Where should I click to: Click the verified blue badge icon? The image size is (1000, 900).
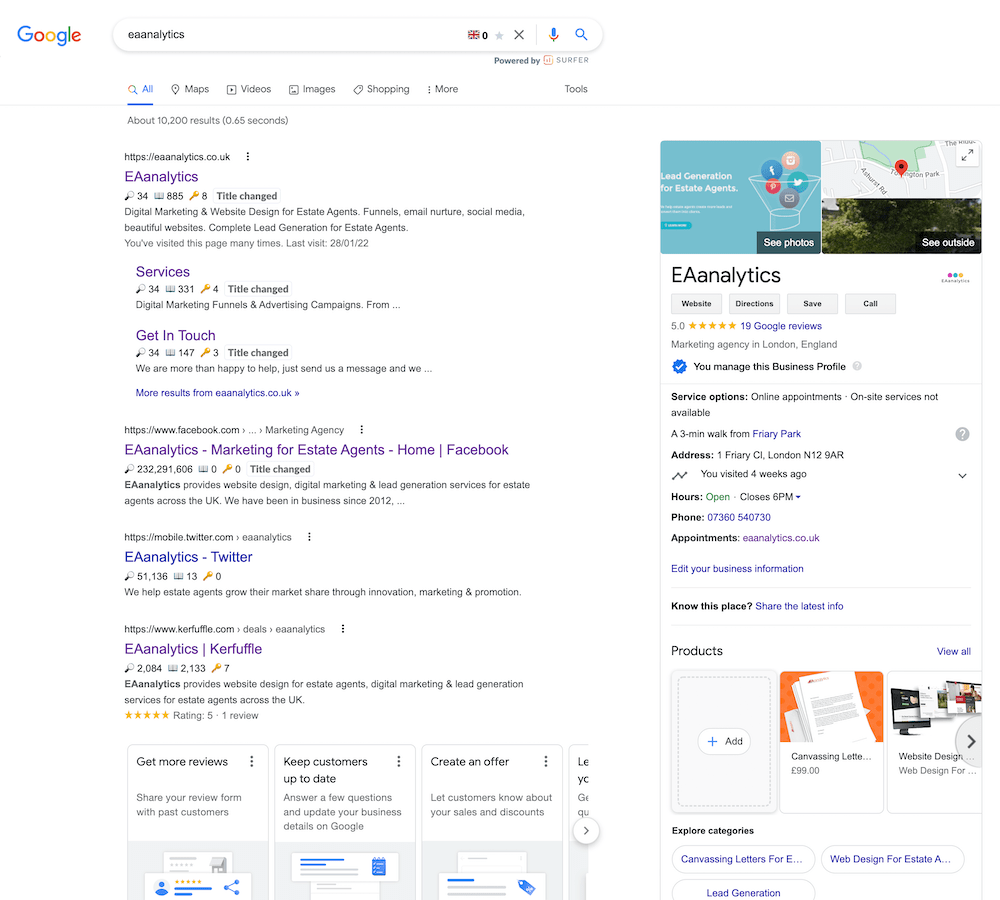[679, 366]
